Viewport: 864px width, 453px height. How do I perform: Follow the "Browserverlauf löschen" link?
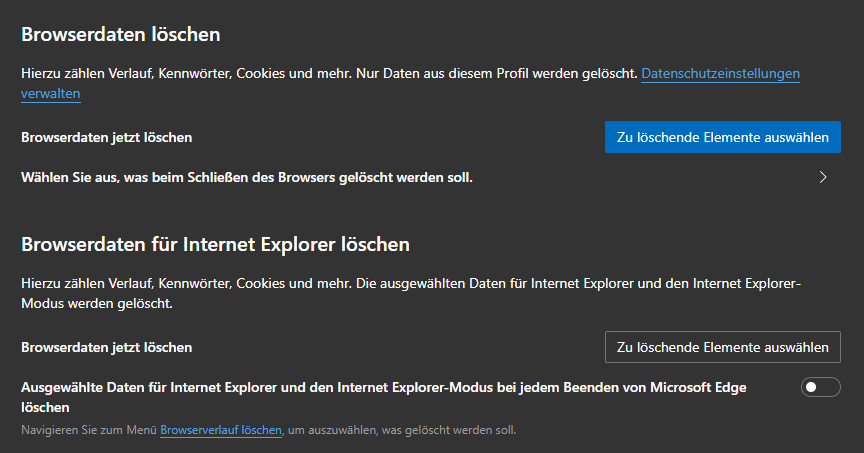221,430
